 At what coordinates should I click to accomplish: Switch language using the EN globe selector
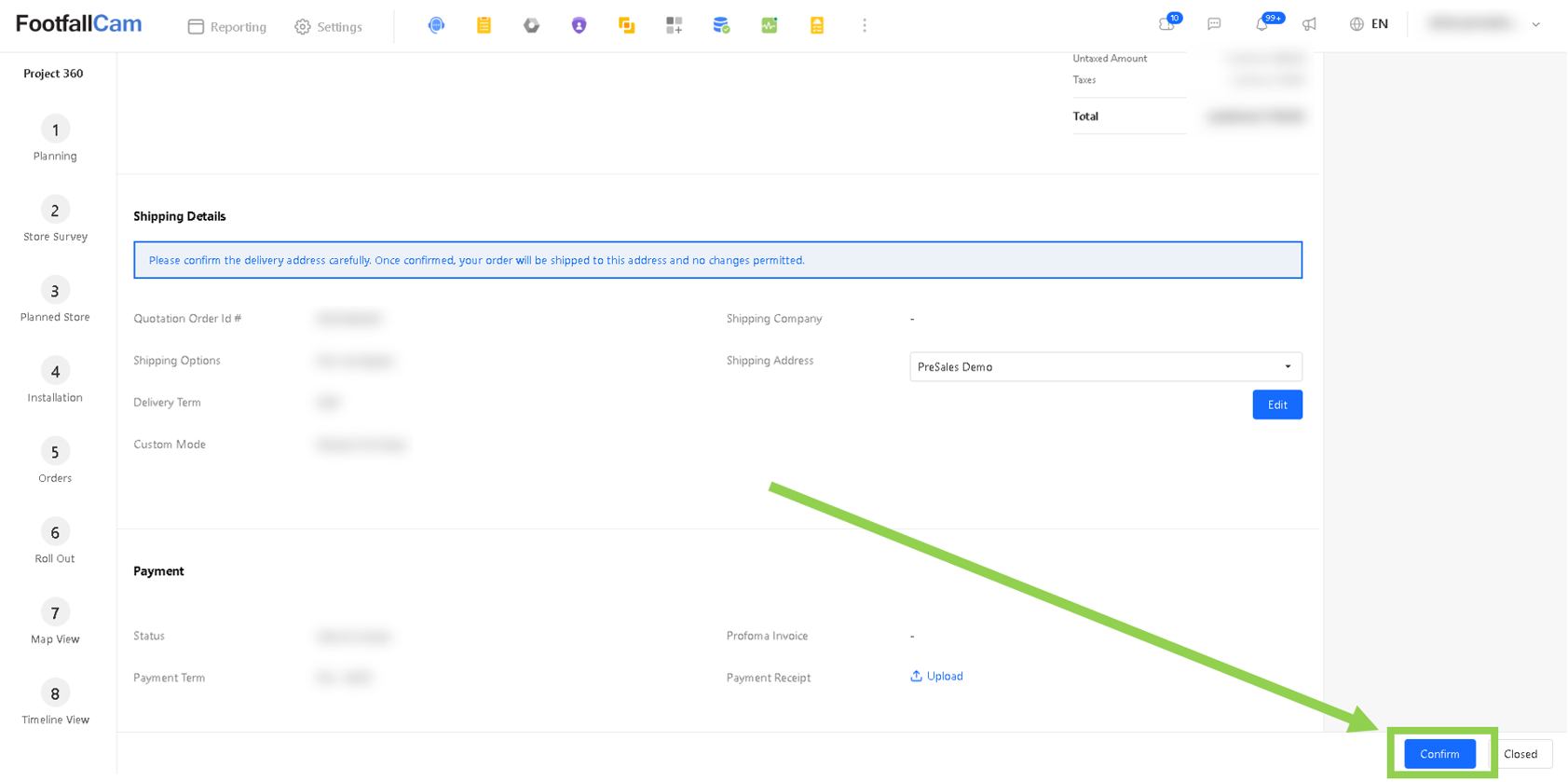coord(1369,24)
